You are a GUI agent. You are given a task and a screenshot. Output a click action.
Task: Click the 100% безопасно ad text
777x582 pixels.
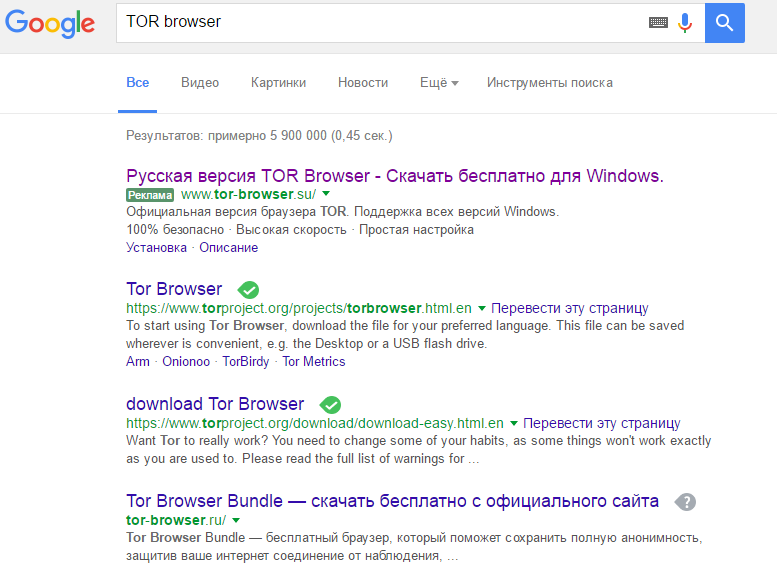coord(175,230)
